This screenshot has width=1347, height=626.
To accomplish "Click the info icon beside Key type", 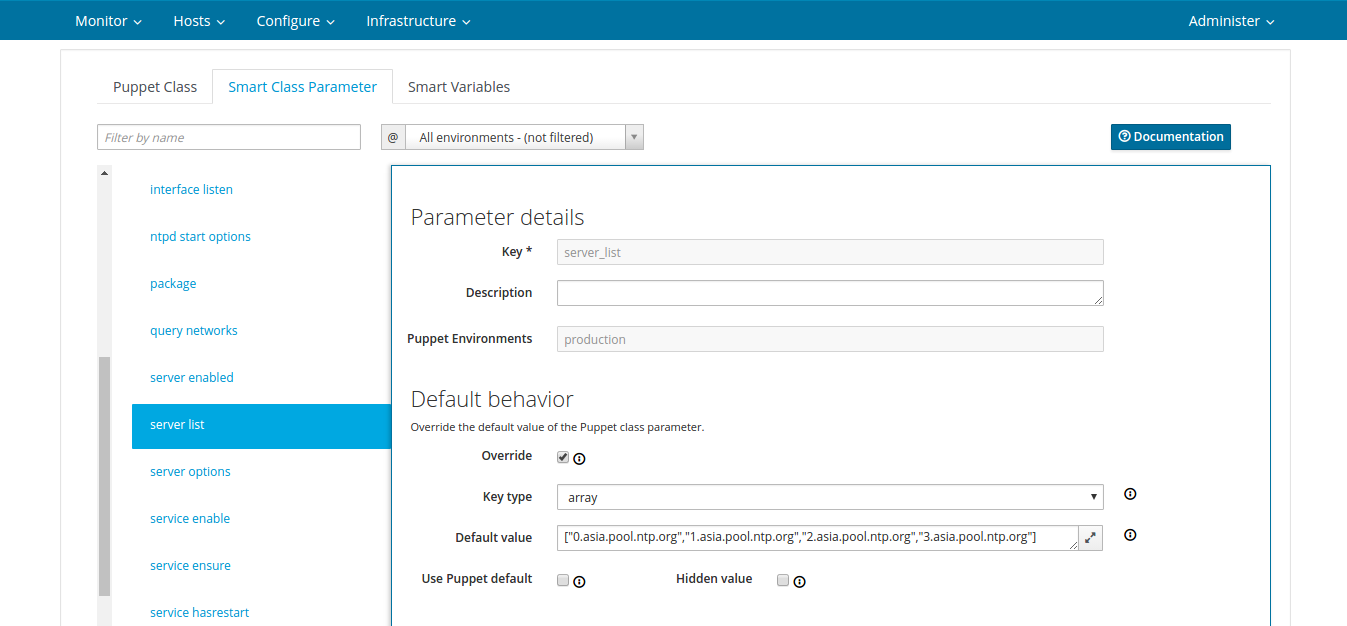I will tap(1130, 494).
